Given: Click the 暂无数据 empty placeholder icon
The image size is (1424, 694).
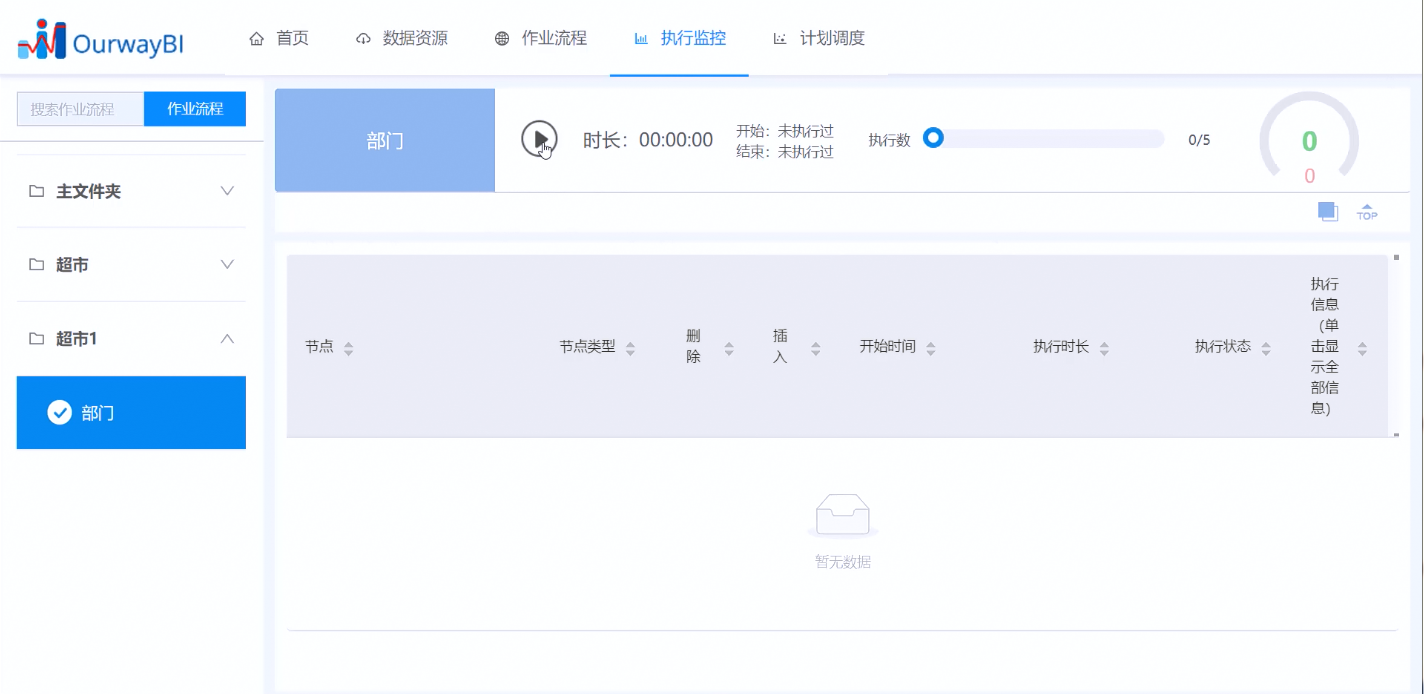Looking at the screenshot, I should point(842,514).
